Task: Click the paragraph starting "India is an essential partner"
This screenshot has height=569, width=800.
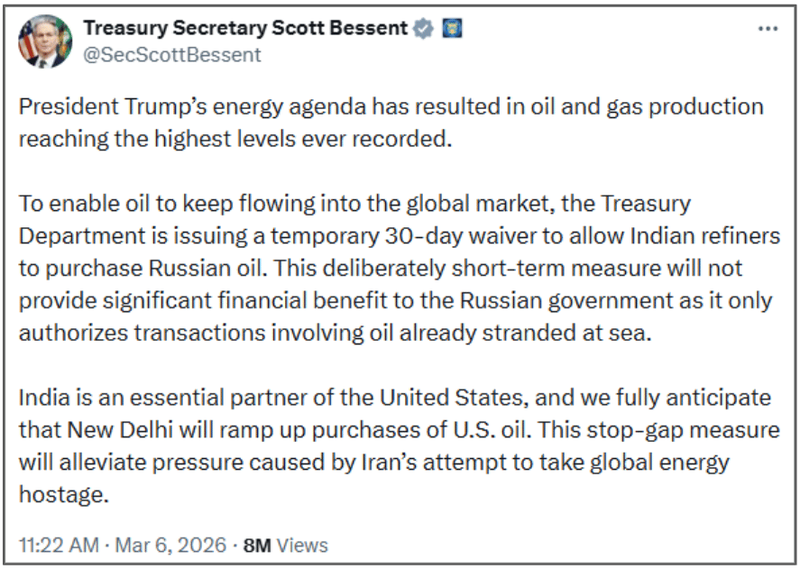Action: pos(390,447)
